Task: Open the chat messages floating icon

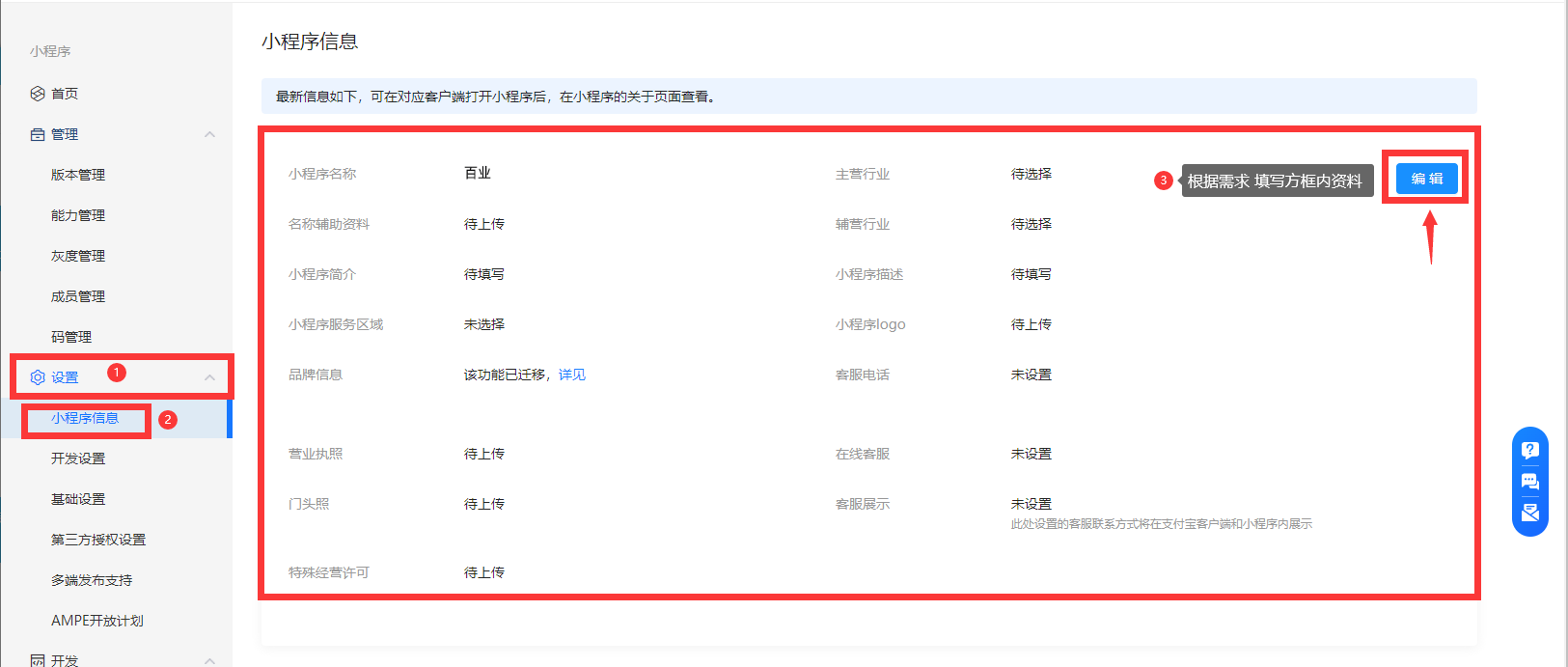Action: tap(1529, 481)
